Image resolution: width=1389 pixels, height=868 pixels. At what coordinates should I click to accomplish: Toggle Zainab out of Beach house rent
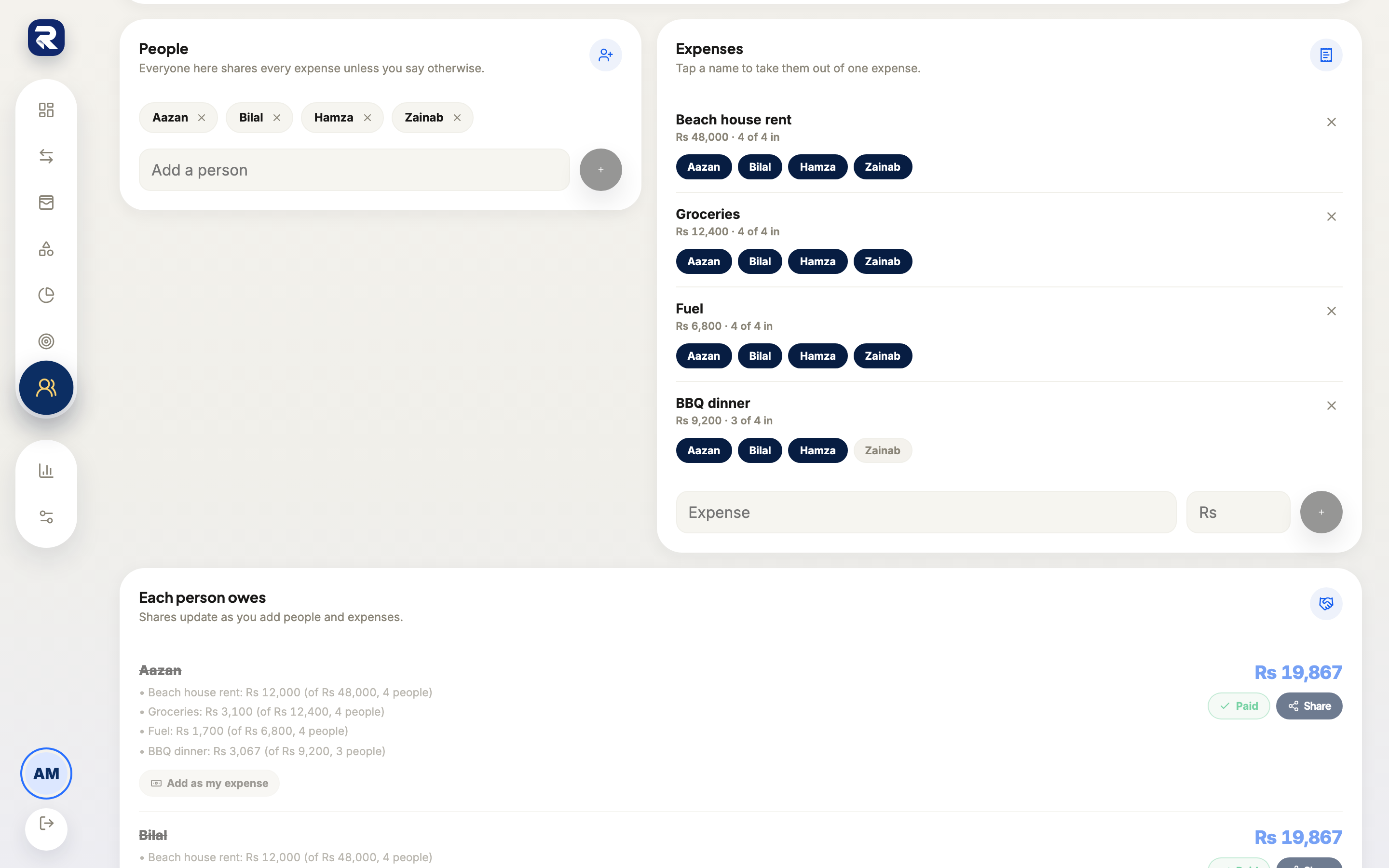[882, 167]
